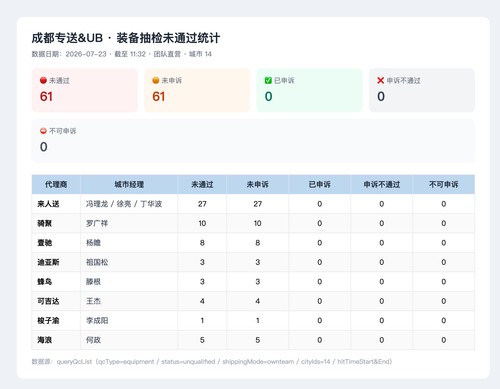Viewport: 500px width, 389px height.
Task: Click 海浪 row 未申诉 value 5
Action: (257, 340)
